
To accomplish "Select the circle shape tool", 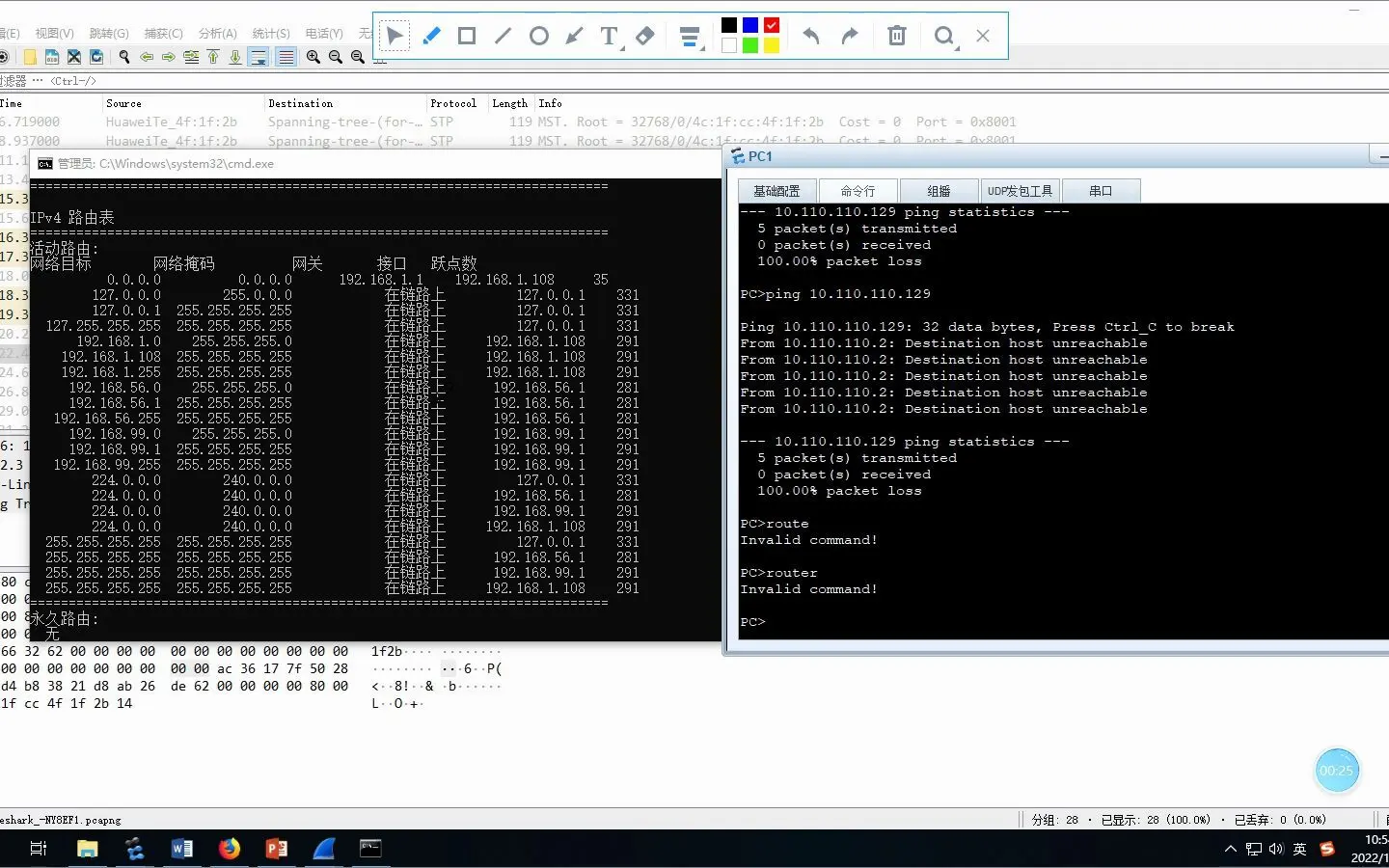I will 539,36.
